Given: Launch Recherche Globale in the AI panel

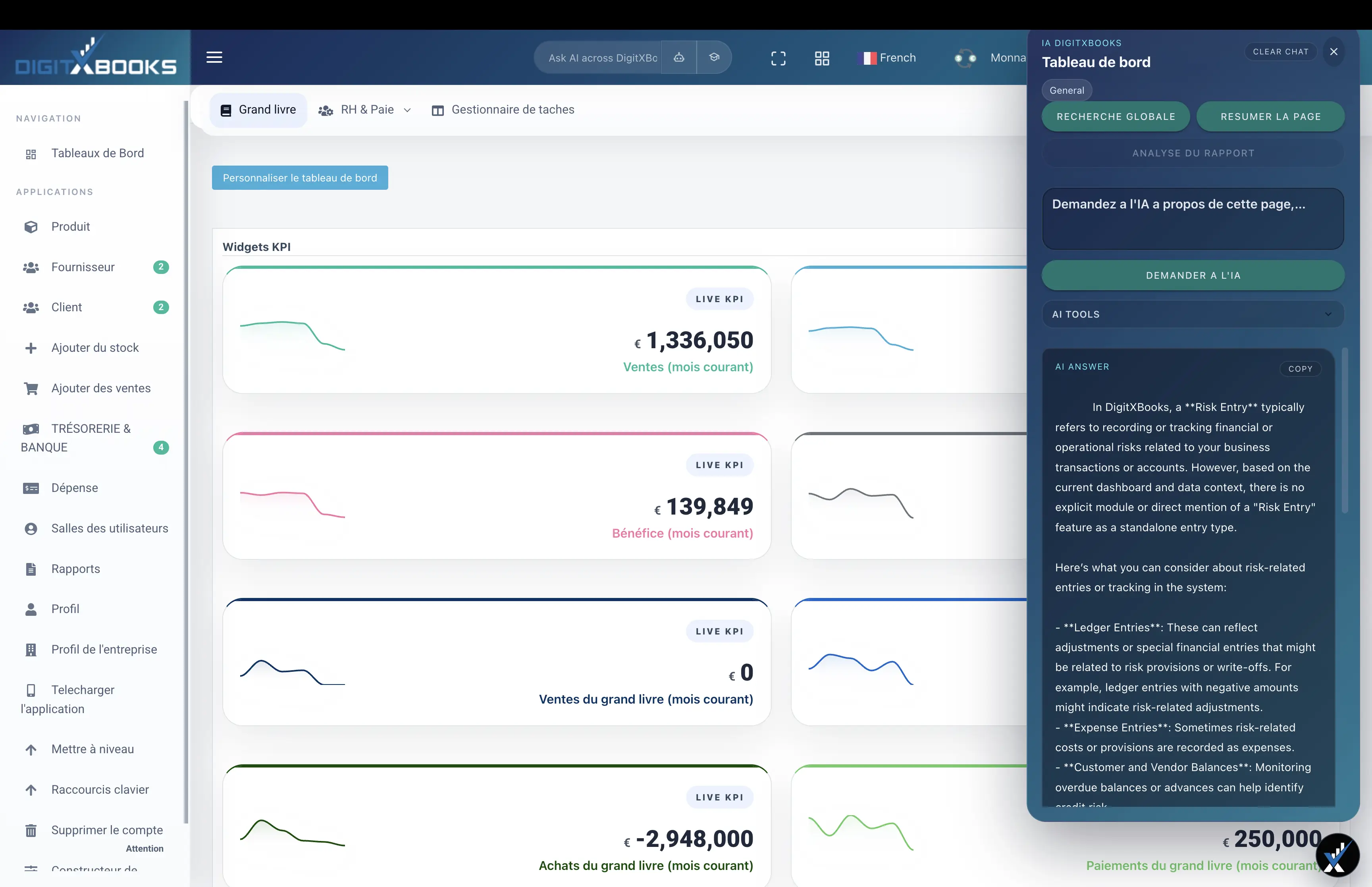Looking at the screenshot, I should [x=1115, y=116].
